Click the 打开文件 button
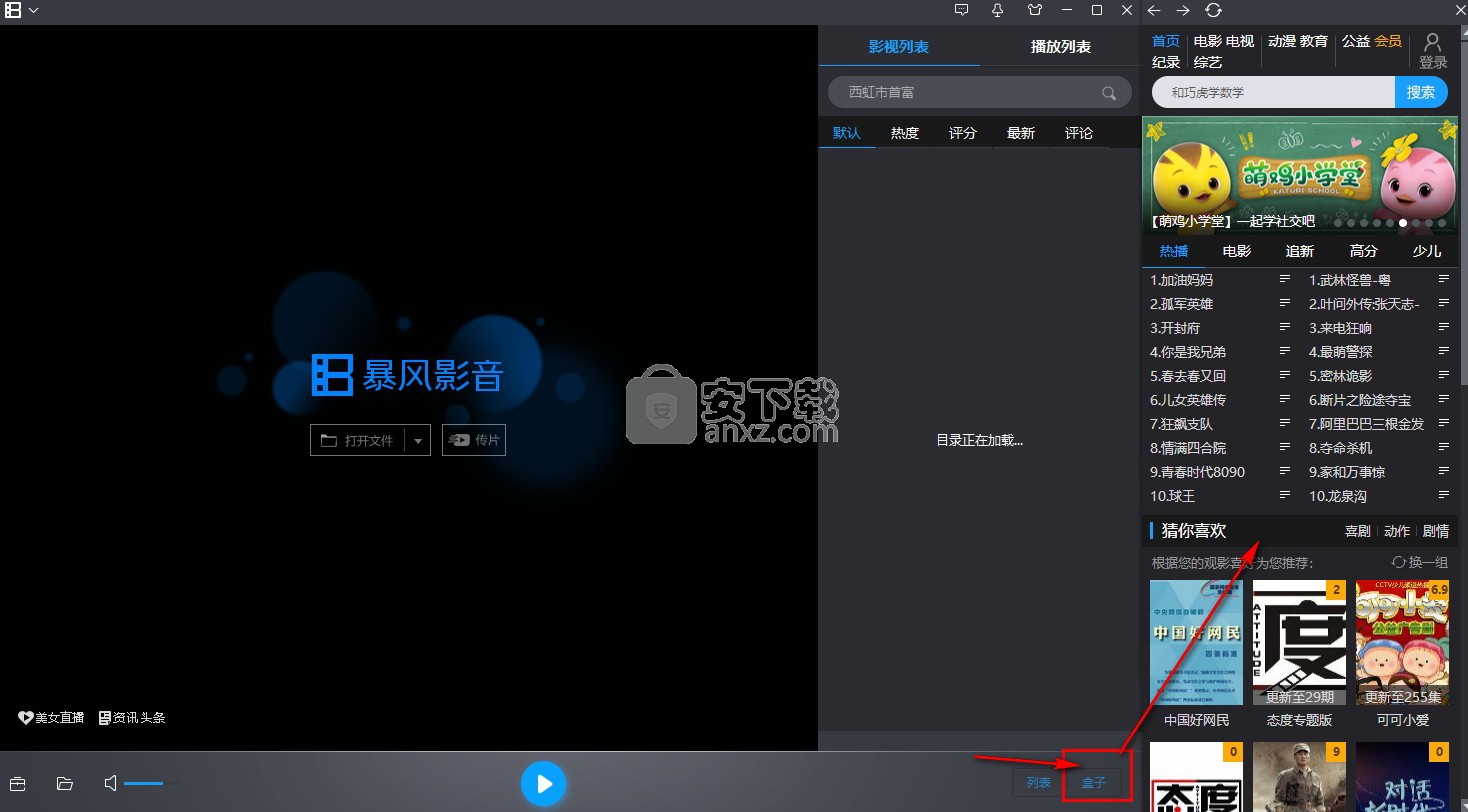 point(357,440)
